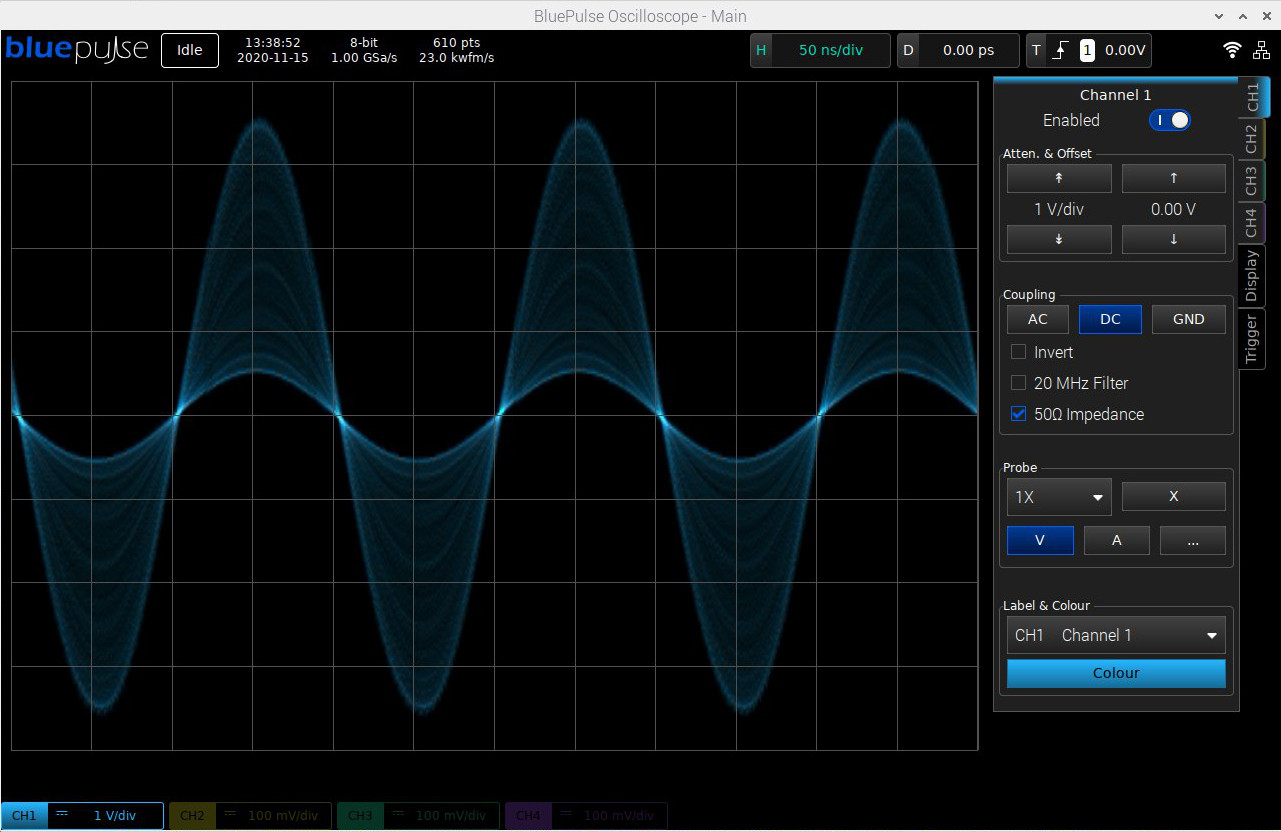The width and height of the screenshot is (1281, 832).
Task: Switch to the CH2 side tab
Action: click(x=1252, y=139)
